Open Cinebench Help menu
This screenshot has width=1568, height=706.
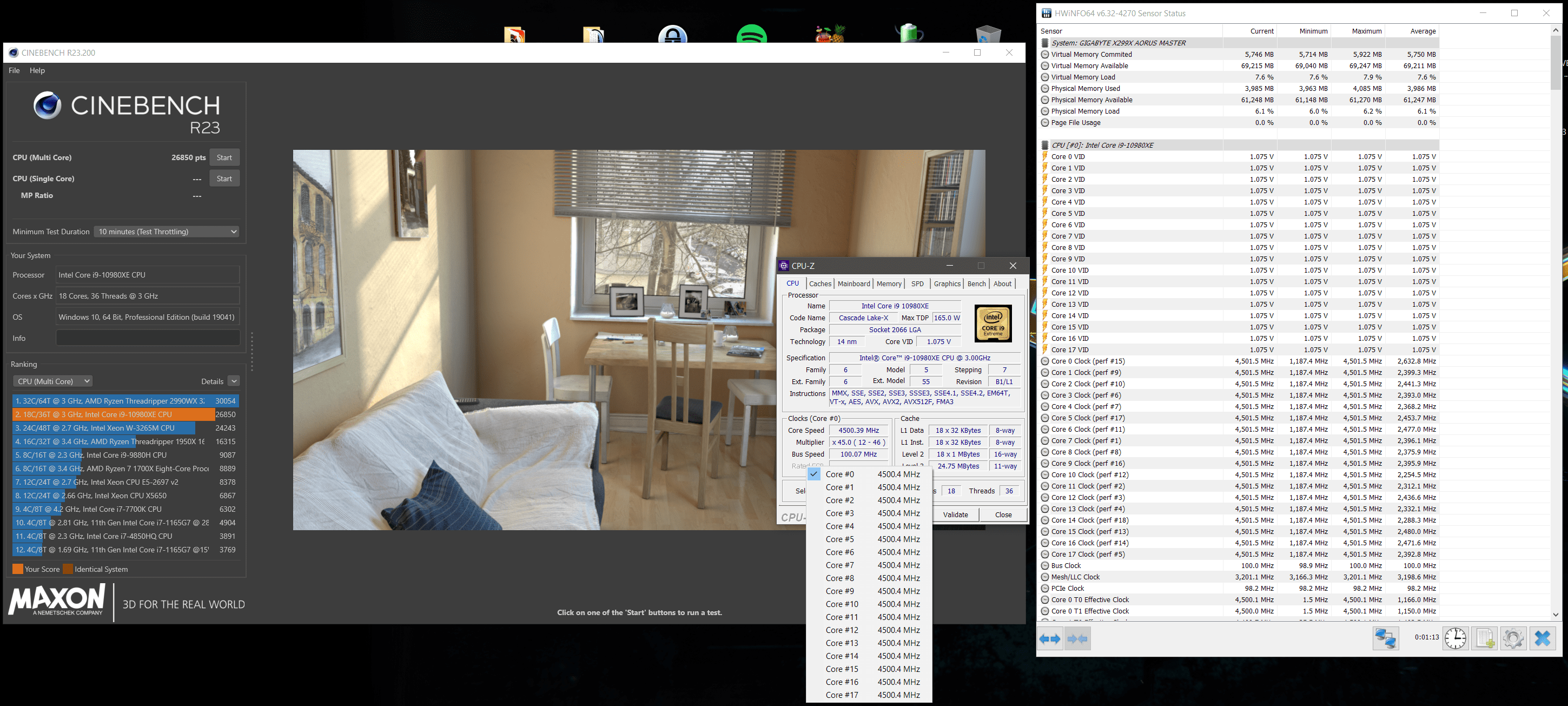[37, 70]
